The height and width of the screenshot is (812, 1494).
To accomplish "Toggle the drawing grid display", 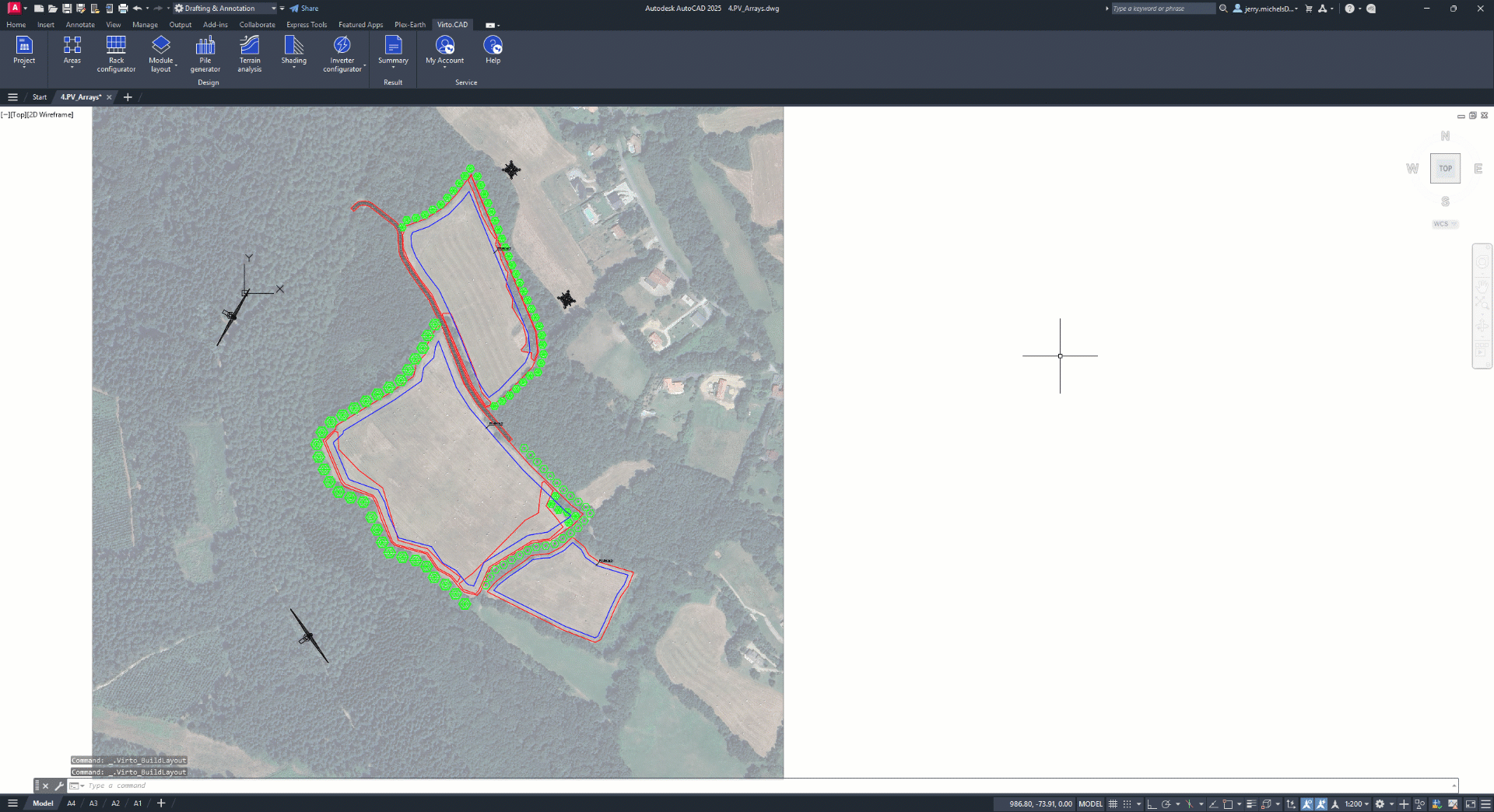I will coord(1113,804).
